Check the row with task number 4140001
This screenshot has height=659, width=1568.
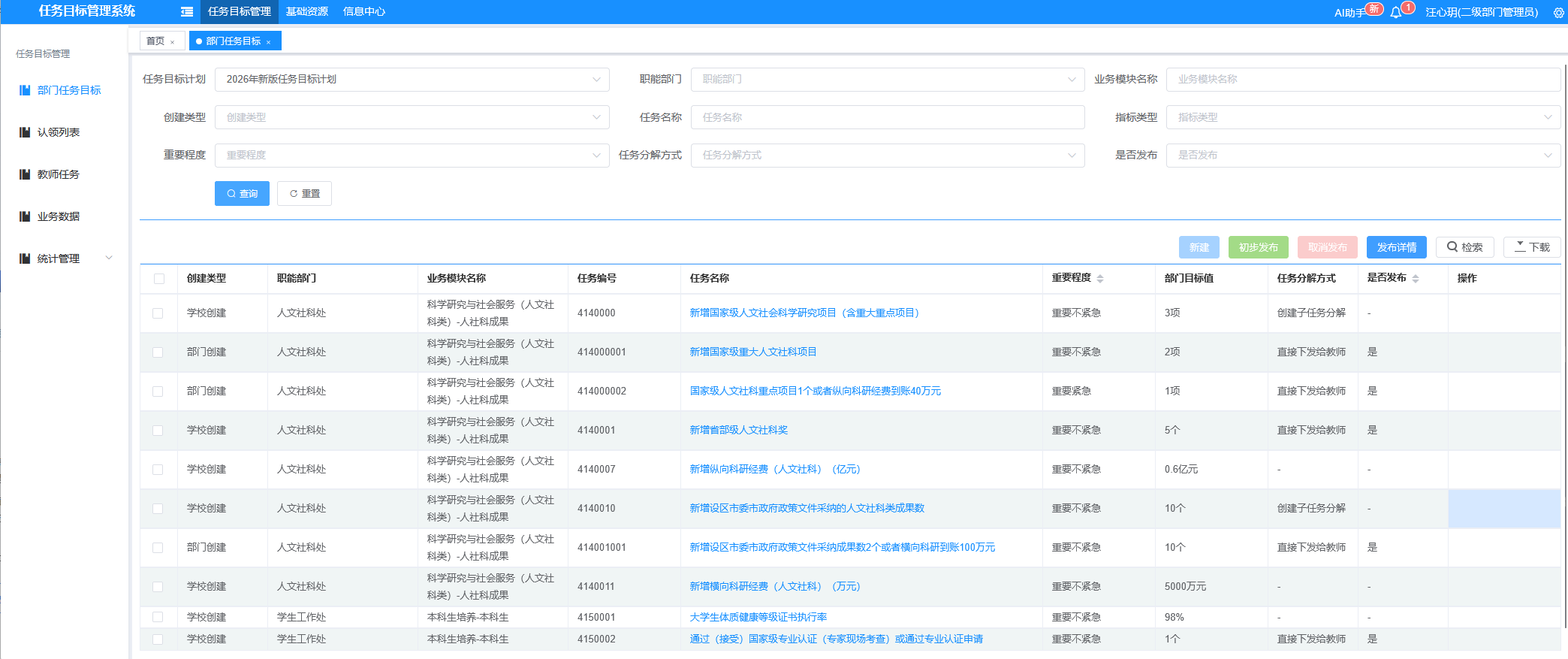[158, 431]
